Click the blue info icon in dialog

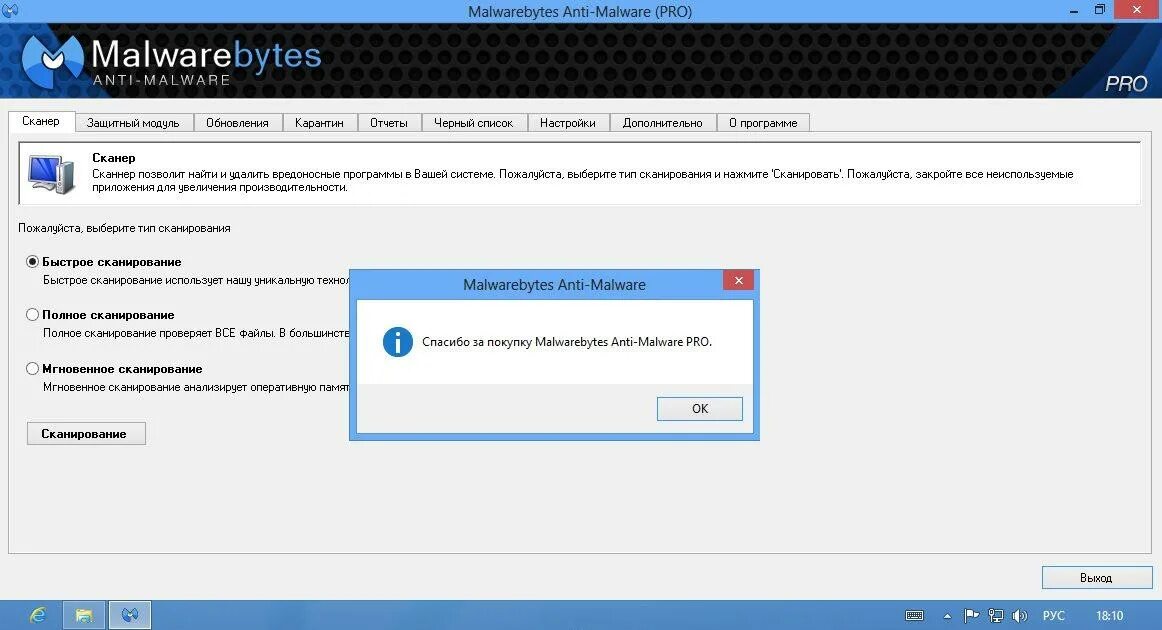(x=397, y=342)
